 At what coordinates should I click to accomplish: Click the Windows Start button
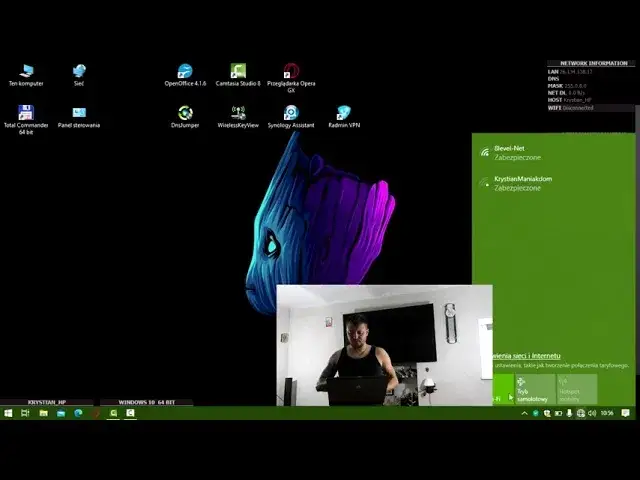(x=8, y=412)
